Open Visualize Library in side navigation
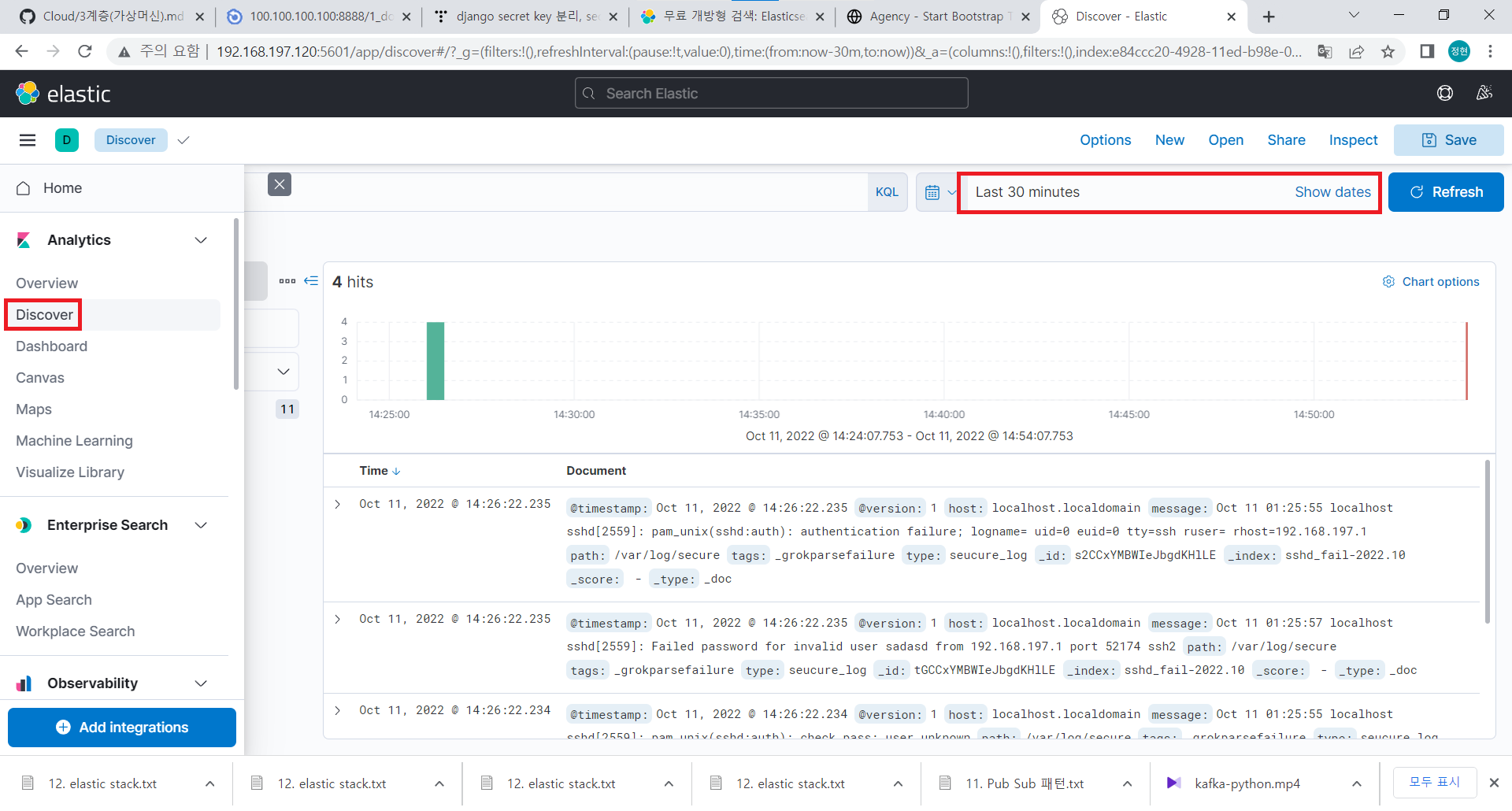 [70, 472]
